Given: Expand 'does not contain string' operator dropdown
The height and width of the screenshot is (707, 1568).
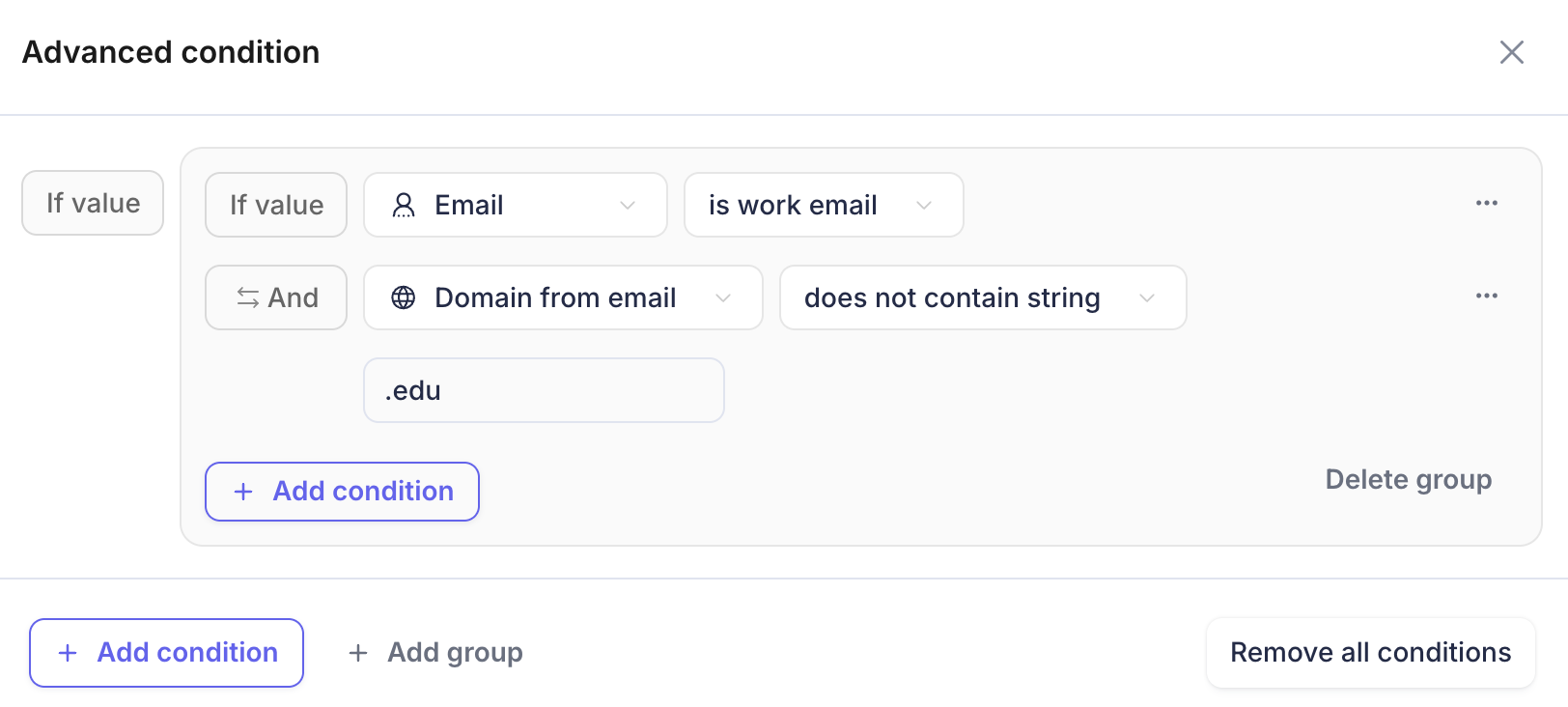Looking at the screenshot, I should tap(983, 297).
